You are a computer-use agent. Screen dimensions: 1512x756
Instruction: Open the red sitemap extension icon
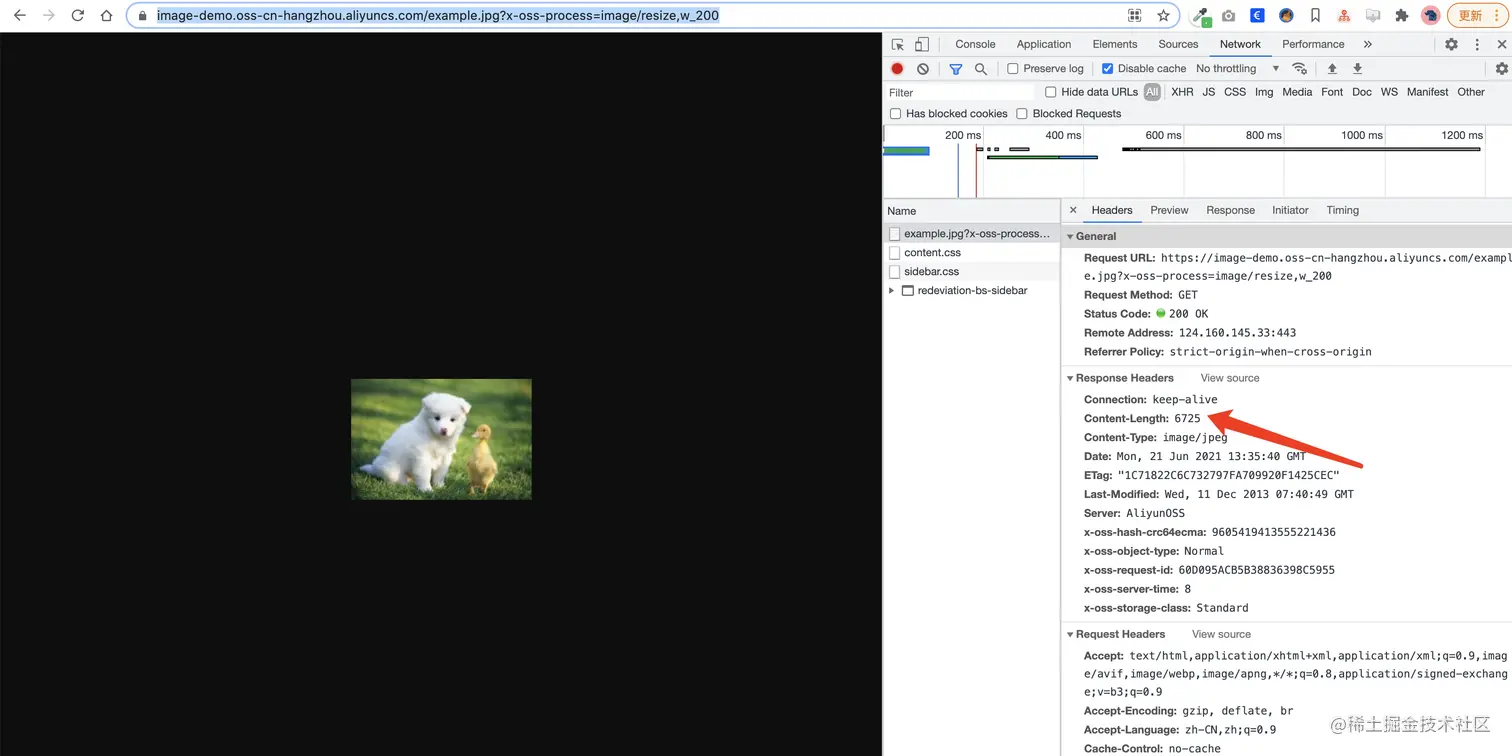tap(1344, 16)
